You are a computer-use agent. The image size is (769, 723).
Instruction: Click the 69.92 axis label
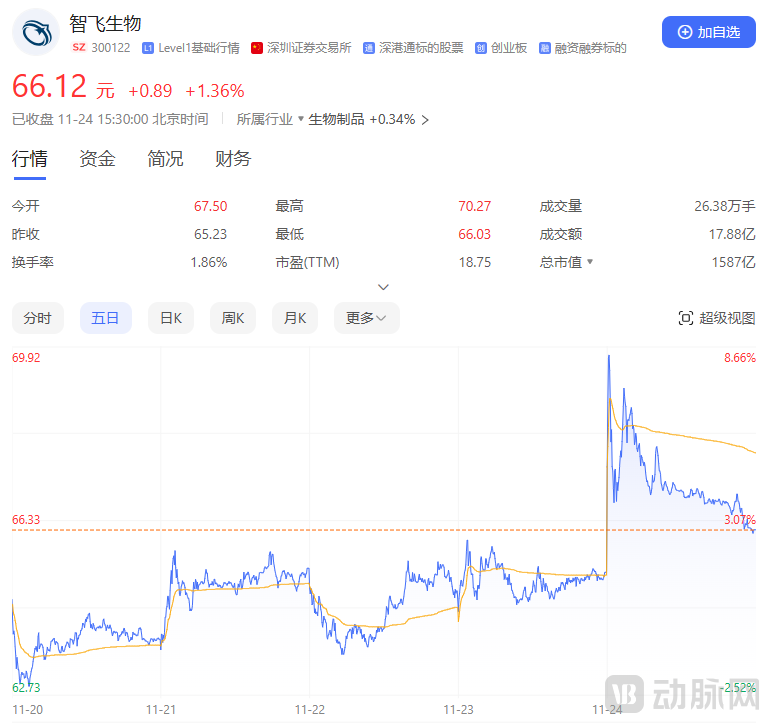26,358
